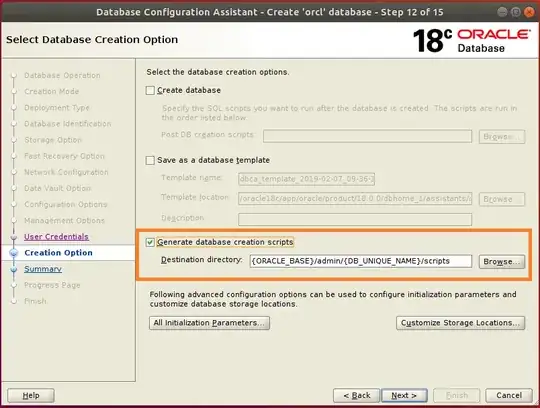Close the Database Configuration Assistant window

point(529,12)
